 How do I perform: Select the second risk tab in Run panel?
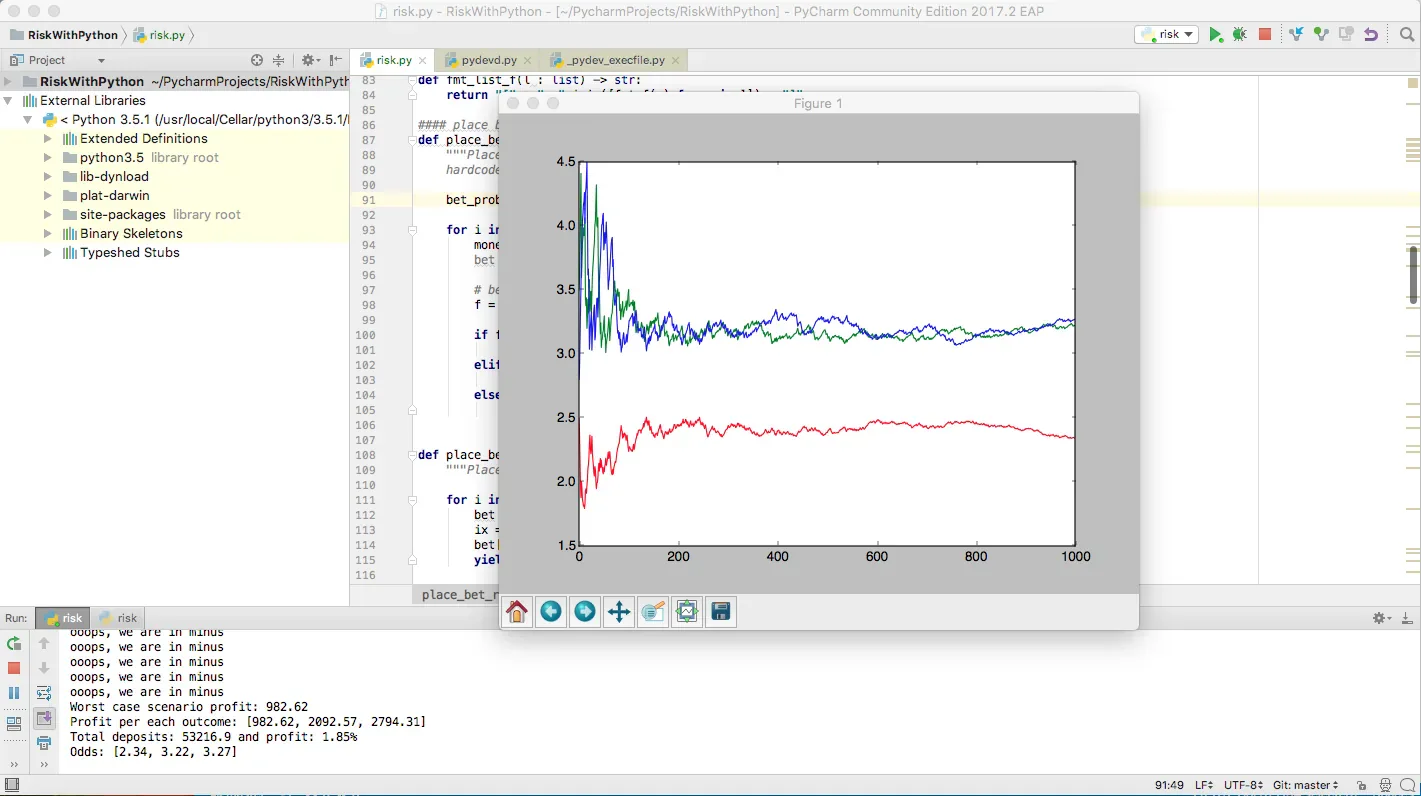click(x=118, y=618)
